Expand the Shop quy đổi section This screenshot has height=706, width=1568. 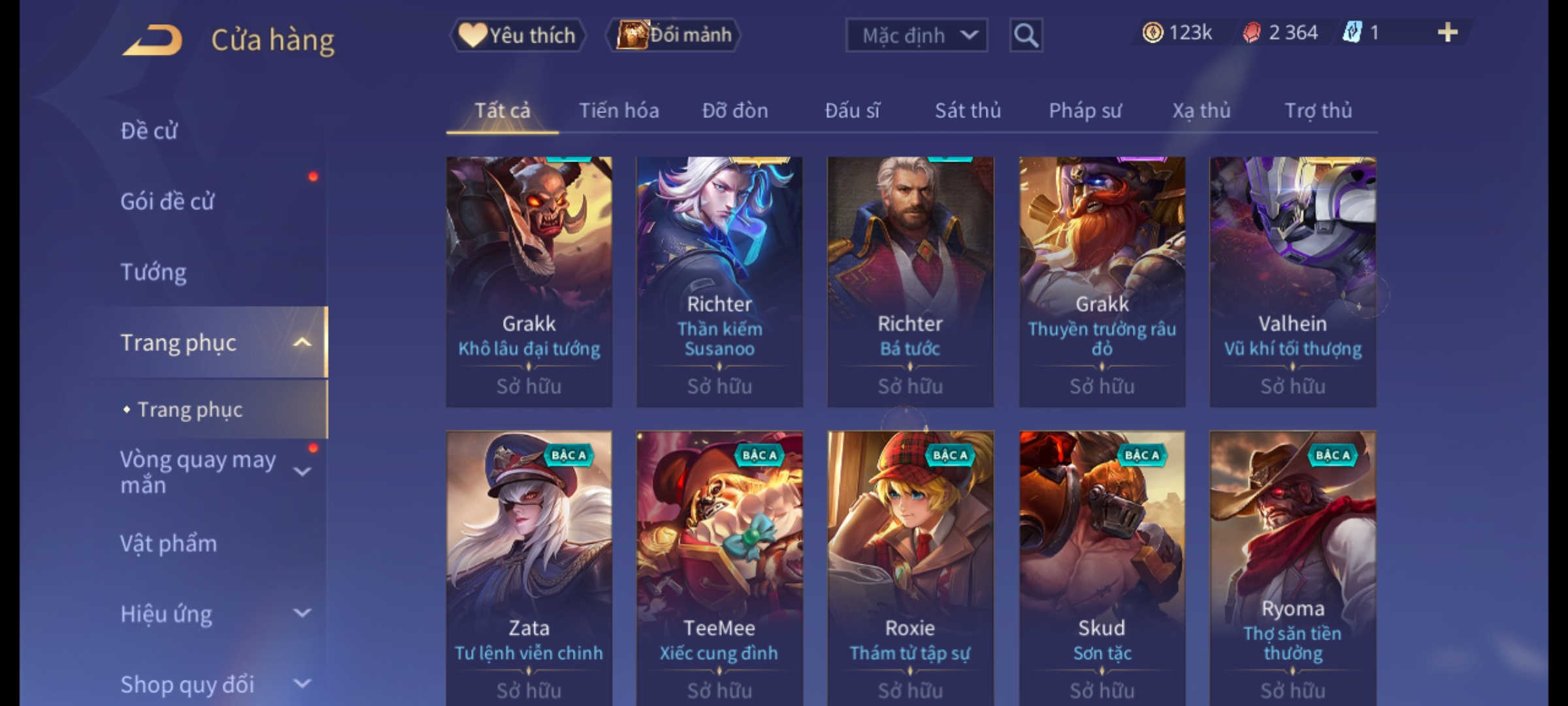(302, 684)
